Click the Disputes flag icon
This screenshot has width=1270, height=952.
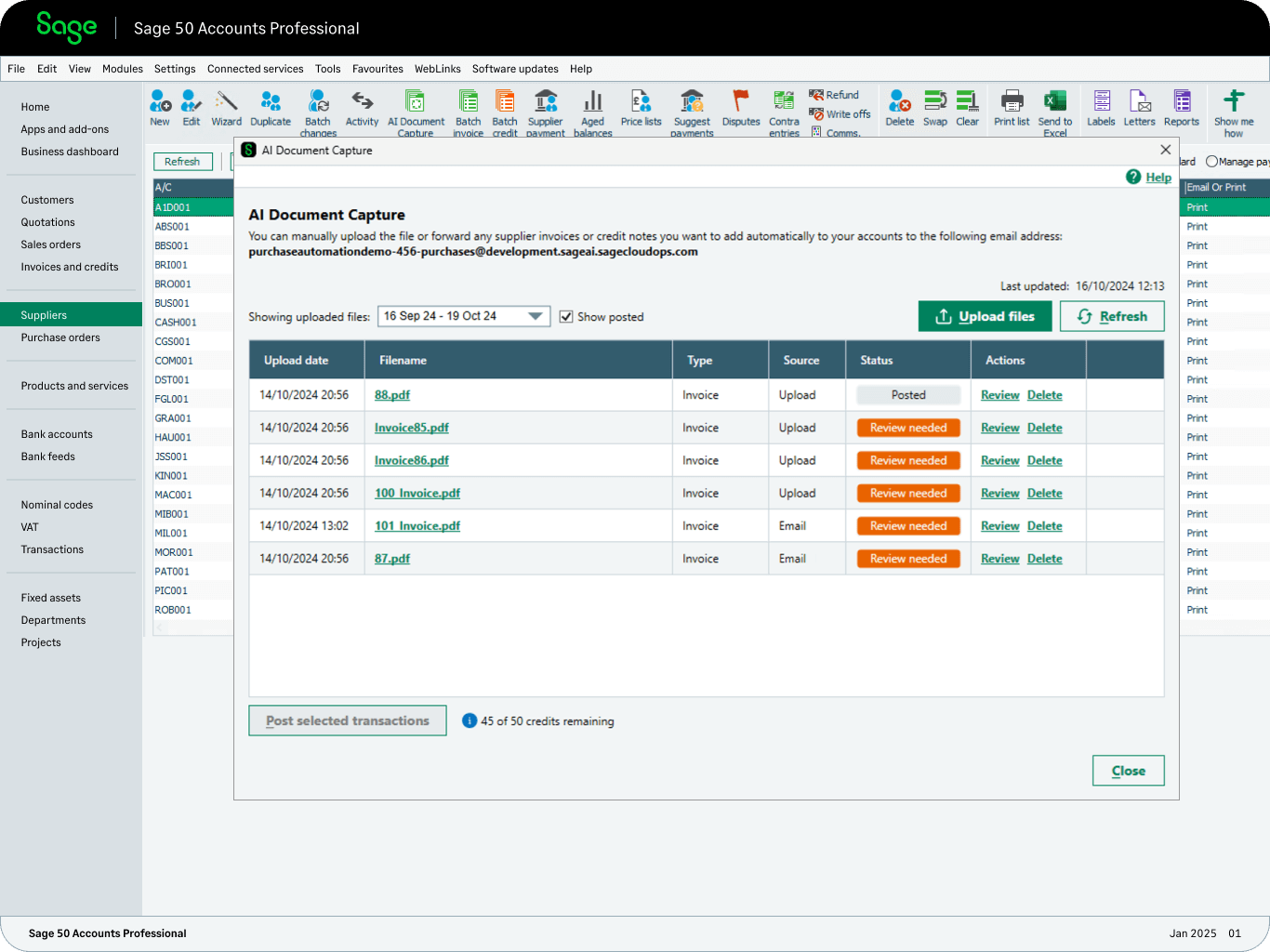pos(741,103)
